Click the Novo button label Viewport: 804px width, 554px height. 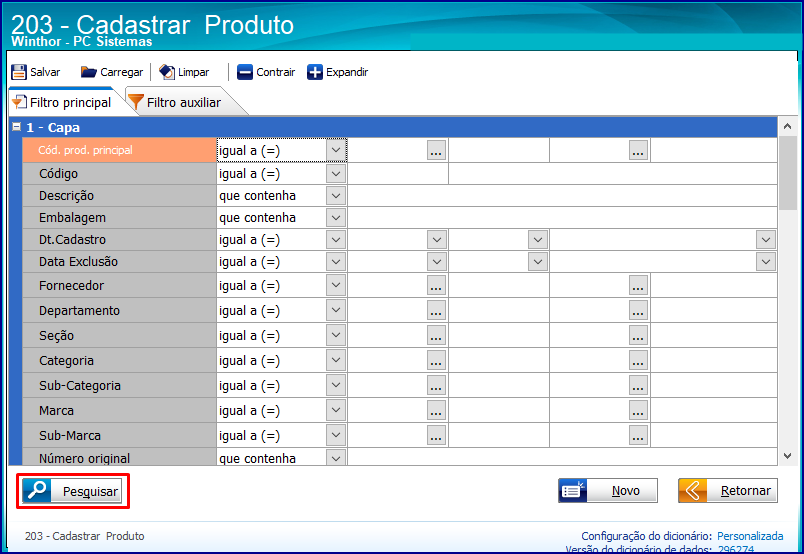626,491
